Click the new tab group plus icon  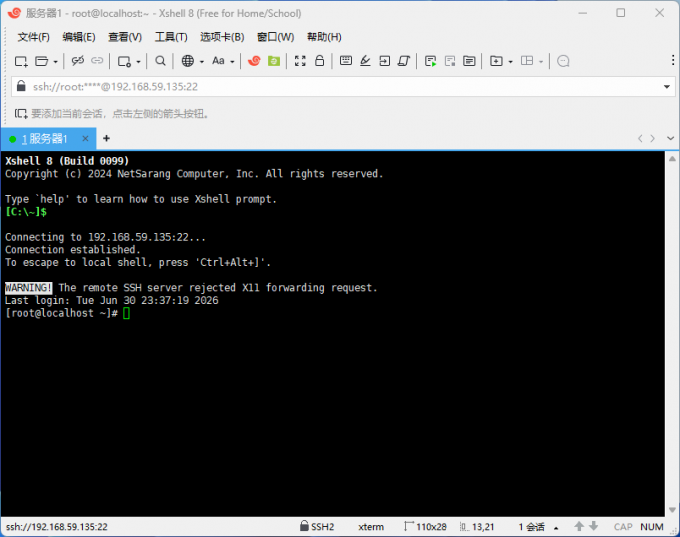[x=496, y=61]
